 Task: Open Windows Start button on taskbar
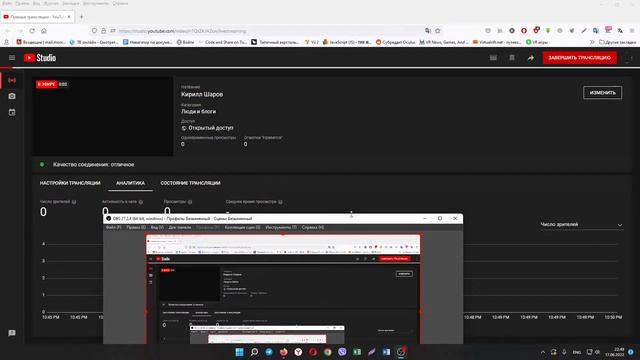[x=240, y=352]
